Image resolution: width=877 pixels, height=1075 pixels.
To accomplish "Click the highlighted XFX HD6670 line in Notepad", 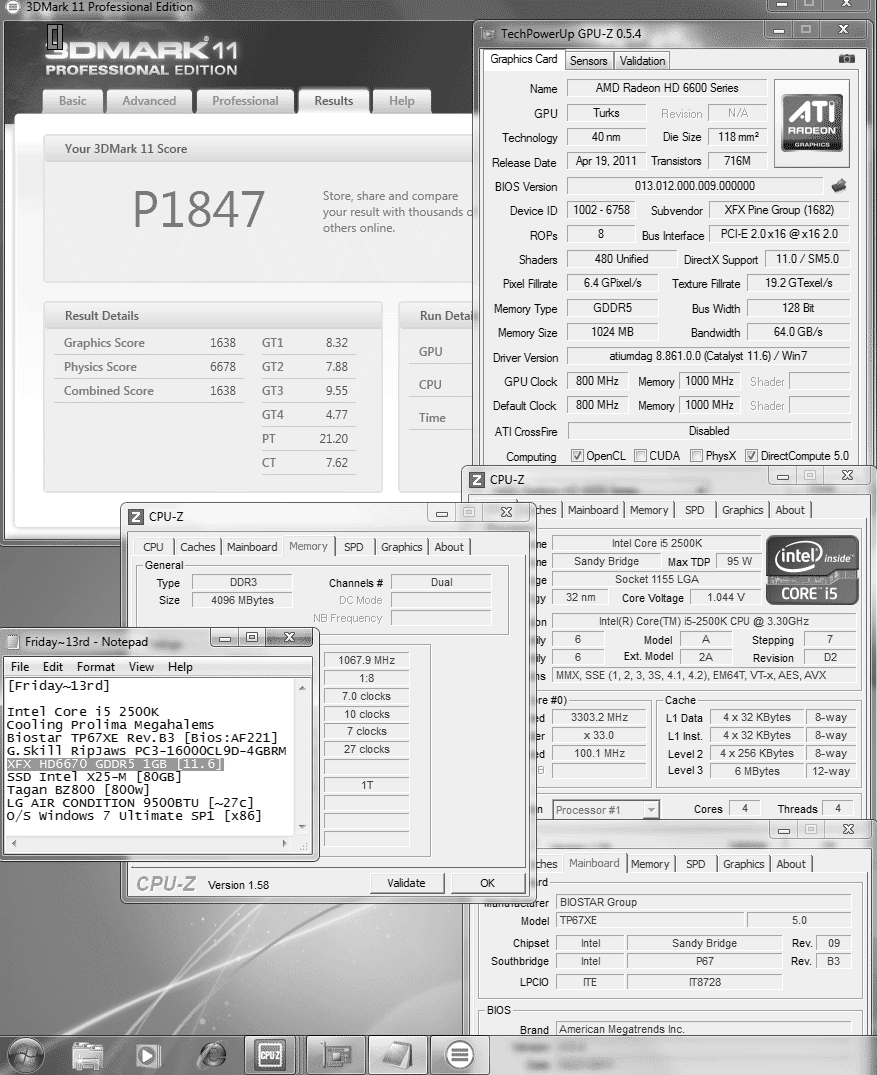I will (x=115, y=764).
